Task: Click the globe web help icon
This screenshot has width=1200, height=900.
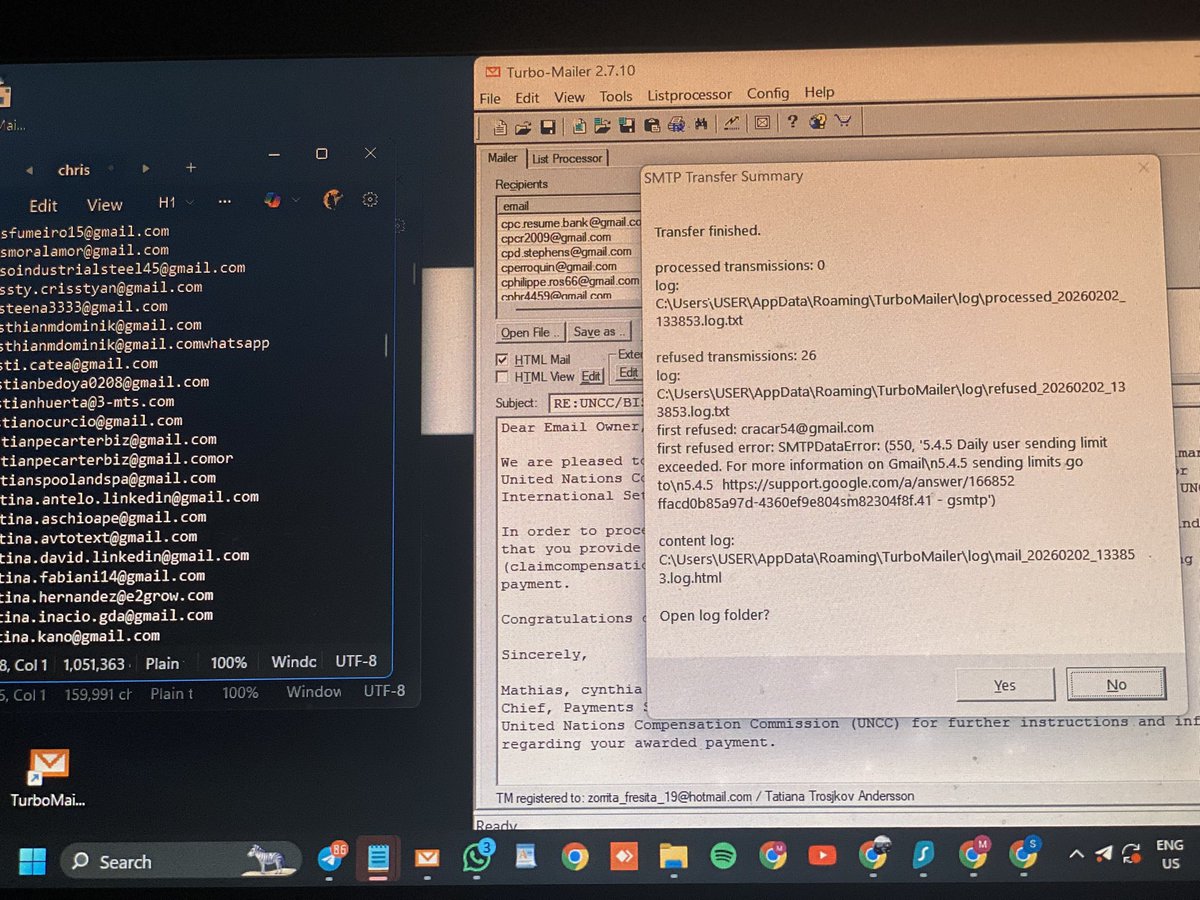Action: click(817, 122)
